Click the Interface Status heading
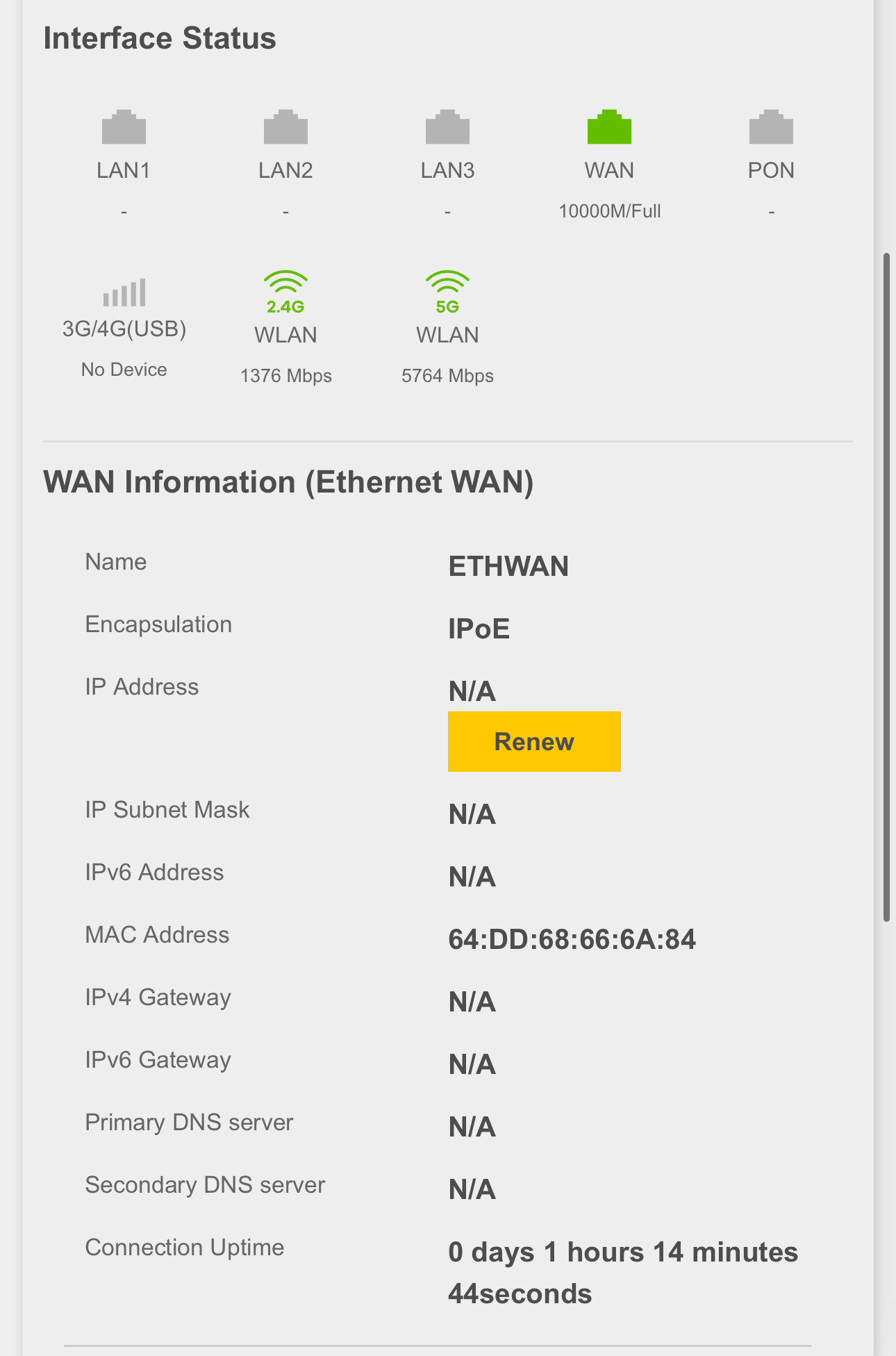 click(160, 38)
